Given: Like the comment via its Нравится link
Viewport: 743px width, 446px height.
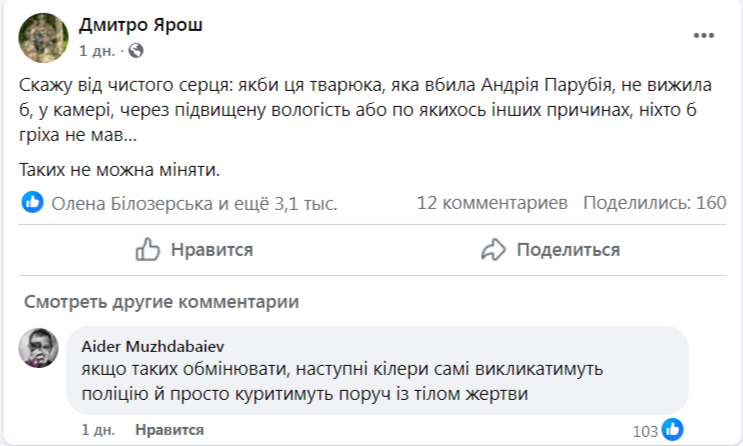Looking at the screenshot, I should click(169, 430).
